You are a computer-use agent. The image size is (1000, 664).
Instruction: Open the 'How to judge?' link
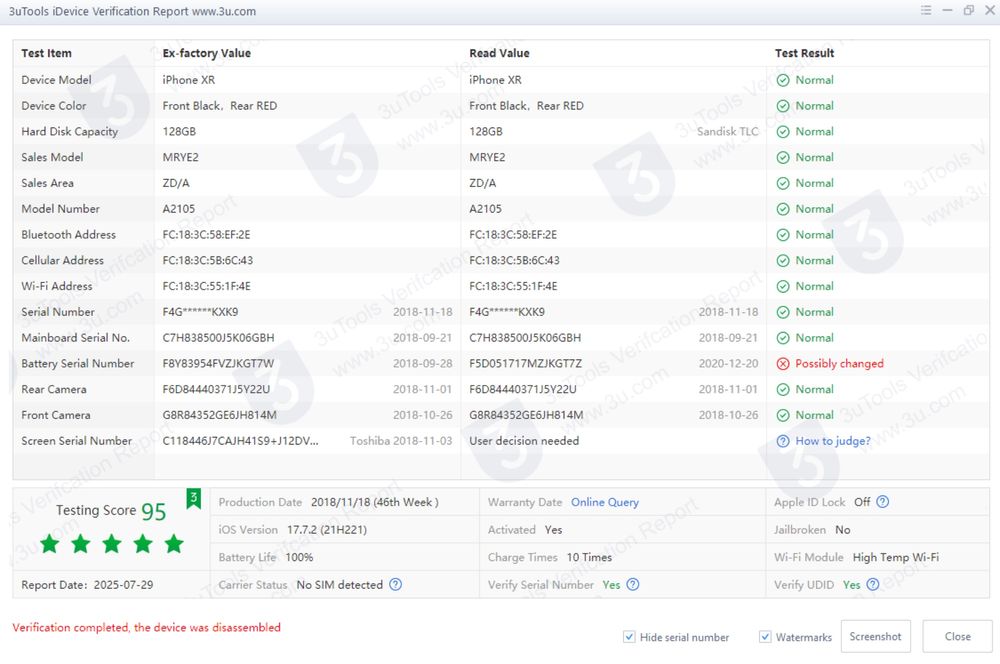[x=833, y=441]
